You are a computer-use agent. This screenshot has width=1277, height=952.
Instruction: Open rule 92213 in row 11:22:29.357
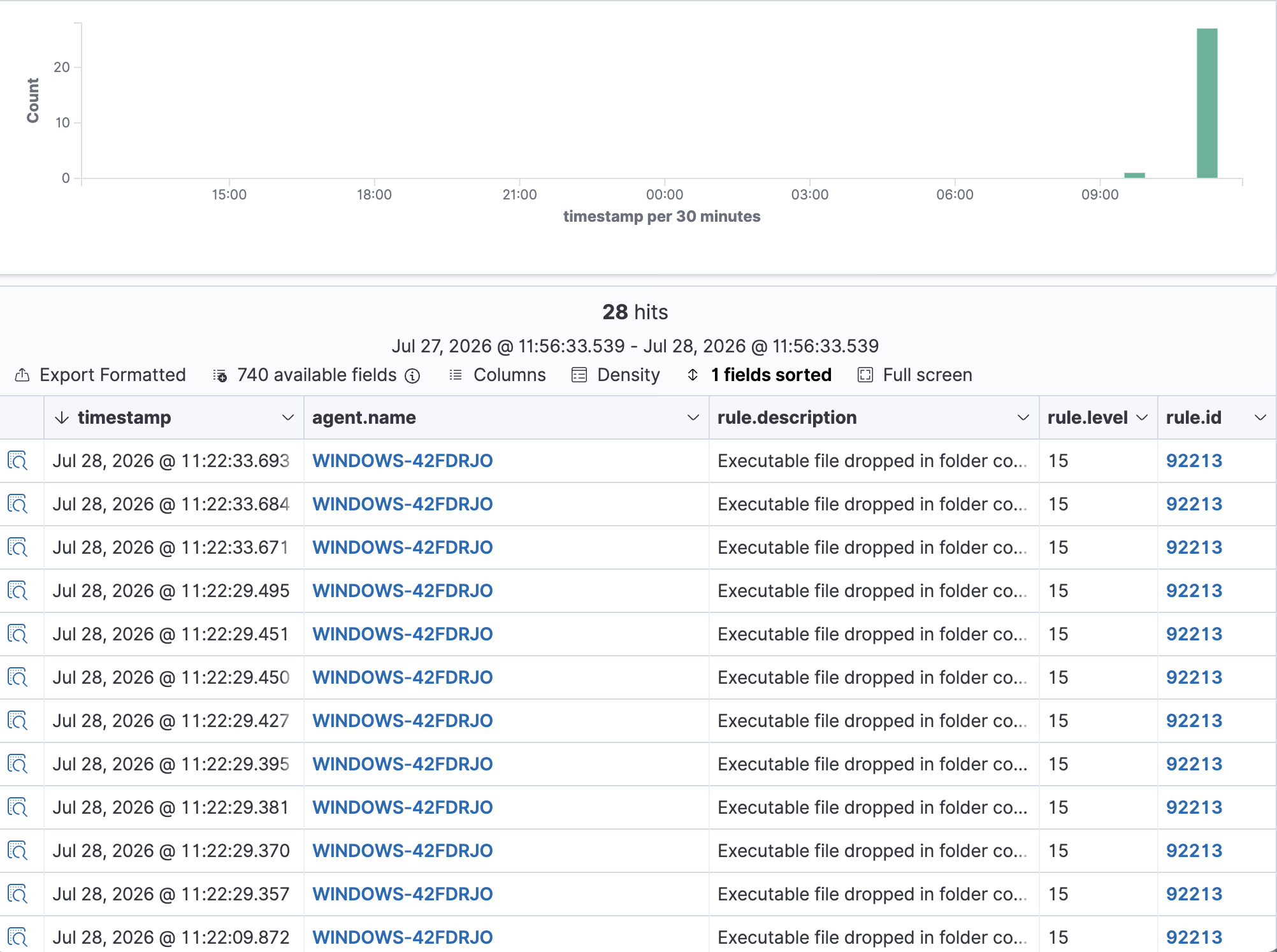1194,894
